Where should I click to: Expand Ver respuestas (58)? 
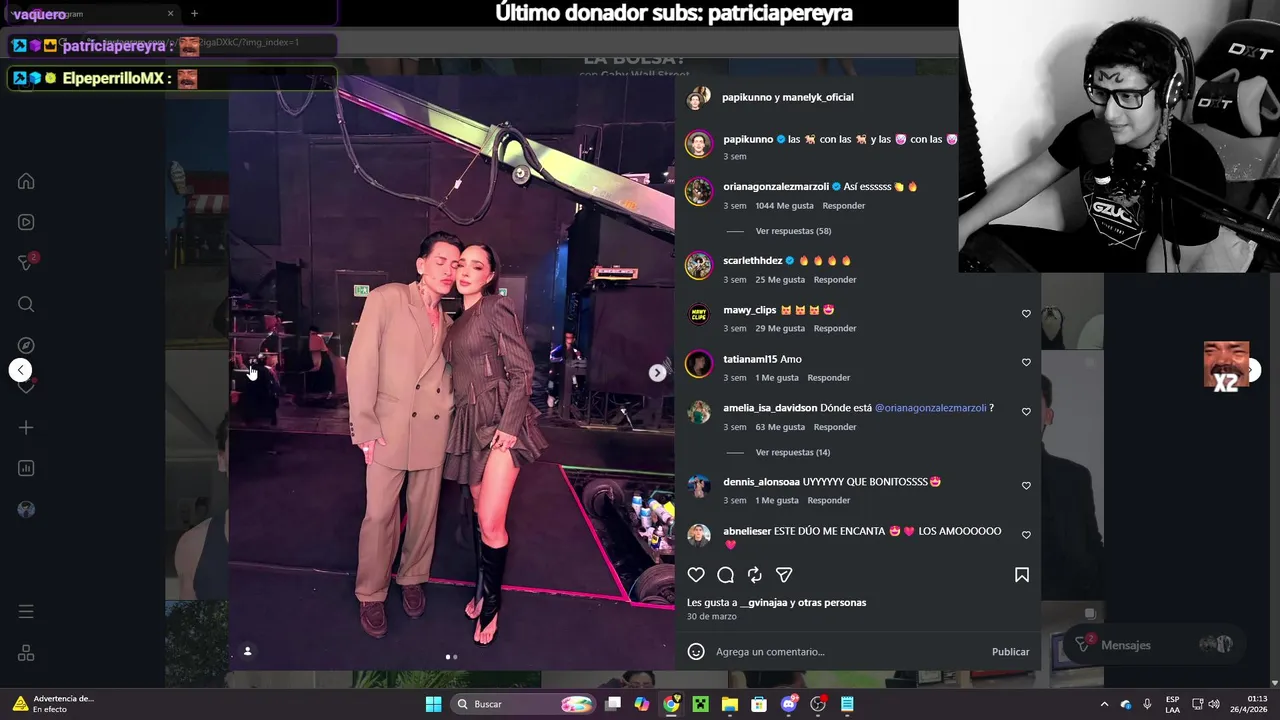pos(793,231)
